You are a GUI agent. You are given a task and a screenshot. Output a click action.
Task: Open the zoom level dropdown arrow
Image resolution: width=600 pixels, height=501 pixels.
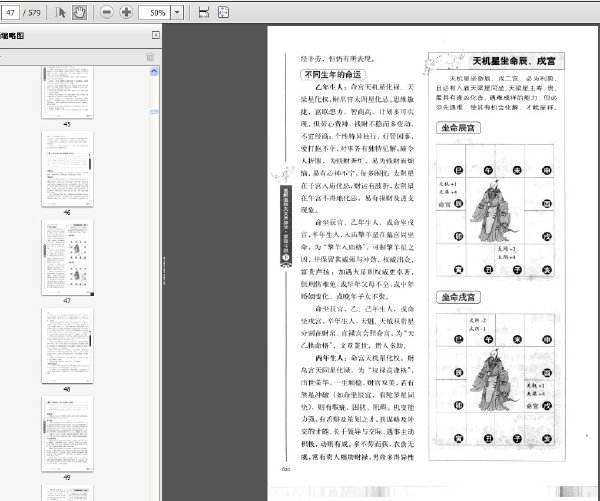pyautogui.click(x=177, y=13)
